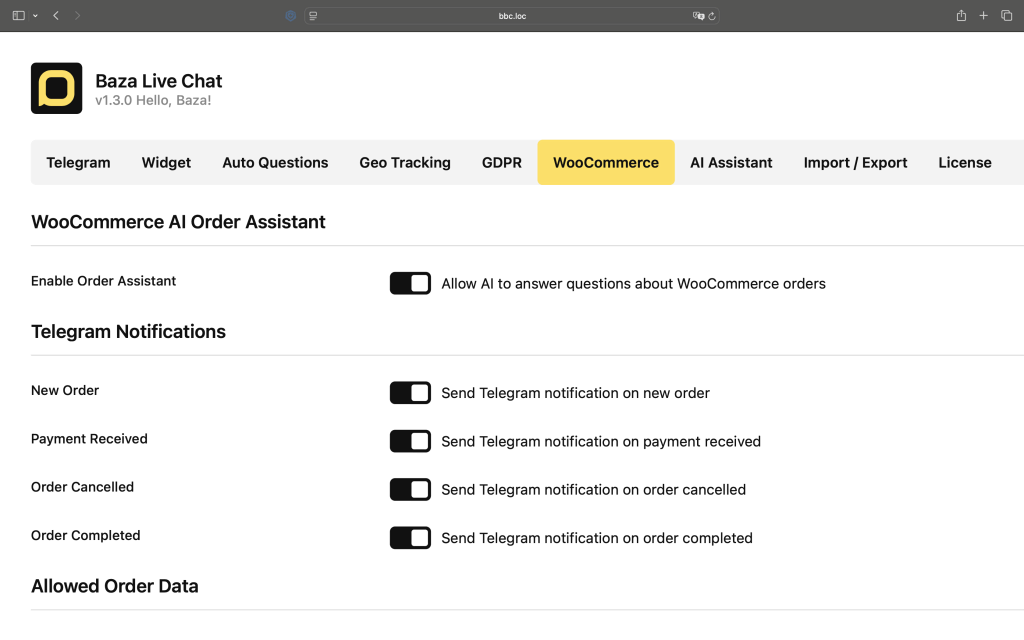The height and width of the screenshot is (640, 1024).
Task: Click the Baza Live Chat title
Action: coord(159,81)
